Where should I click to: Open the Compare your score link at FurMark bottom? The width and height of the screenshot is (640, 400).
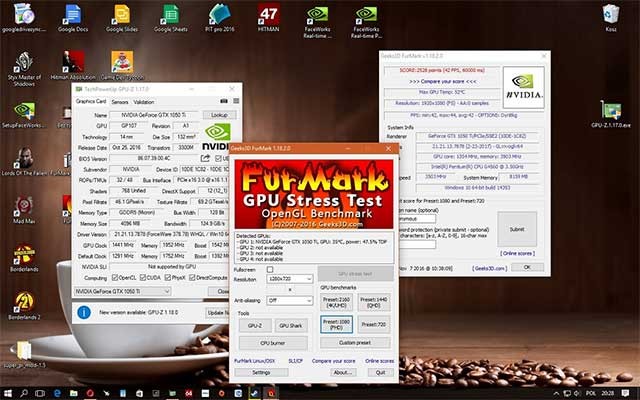point(333,361)
